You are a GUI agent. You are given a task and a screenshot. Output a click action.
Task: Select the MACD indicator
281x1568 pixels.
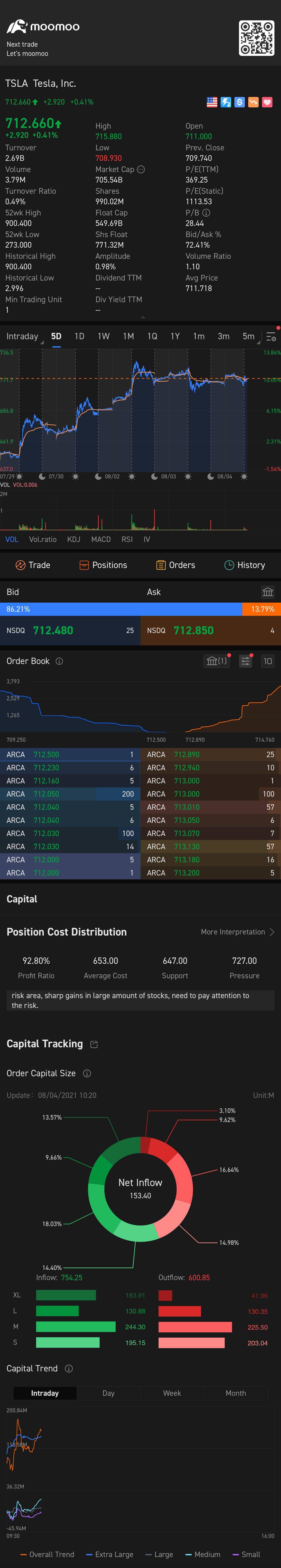click(x=101, y=539)
